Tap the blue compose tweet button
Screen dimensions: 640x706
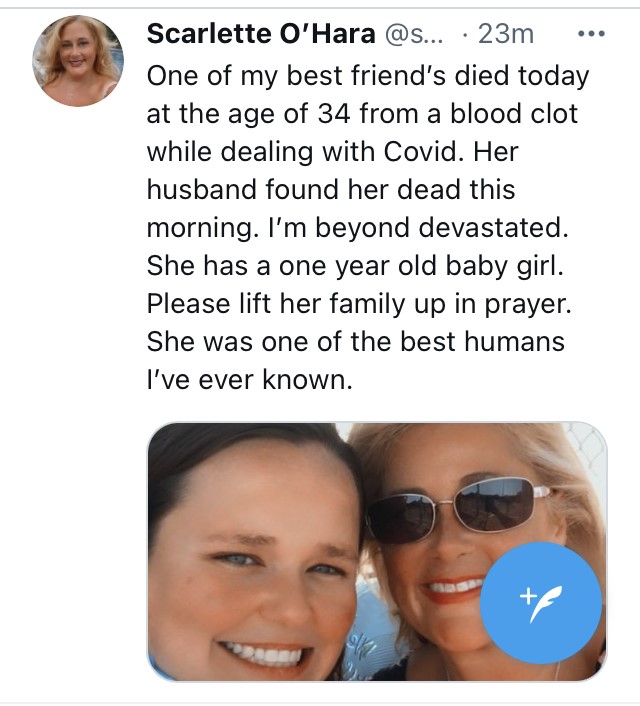(540, 601)
